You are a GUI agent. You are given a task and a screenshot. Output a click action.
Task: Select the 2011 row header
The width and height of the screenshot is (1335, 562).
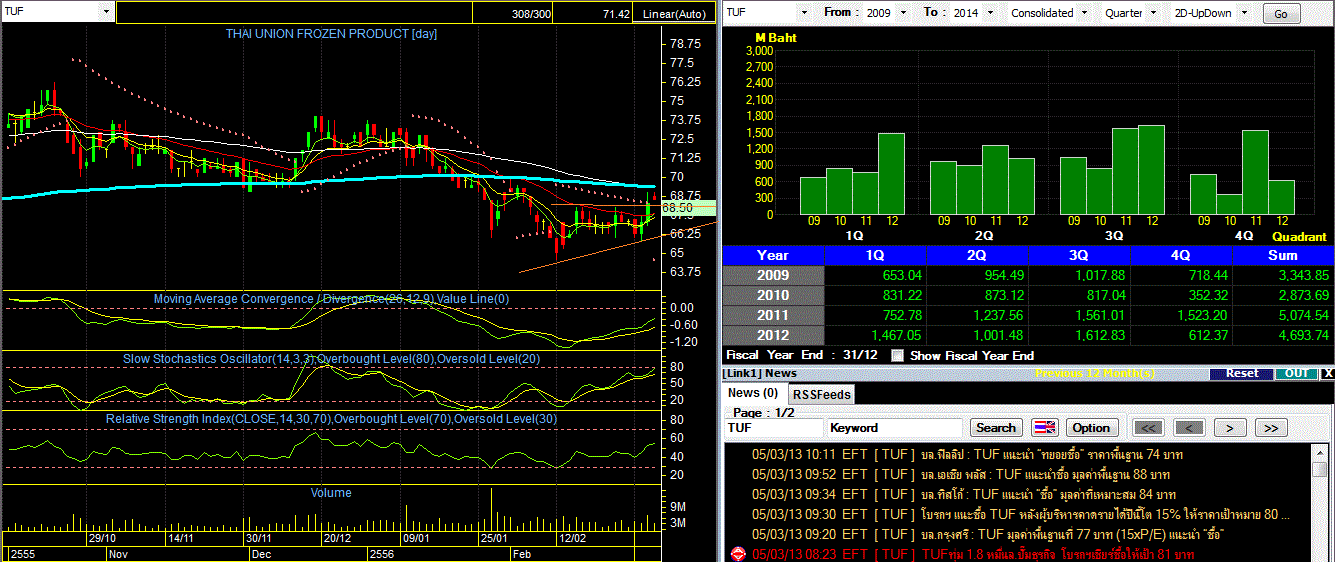pos(772,315)
